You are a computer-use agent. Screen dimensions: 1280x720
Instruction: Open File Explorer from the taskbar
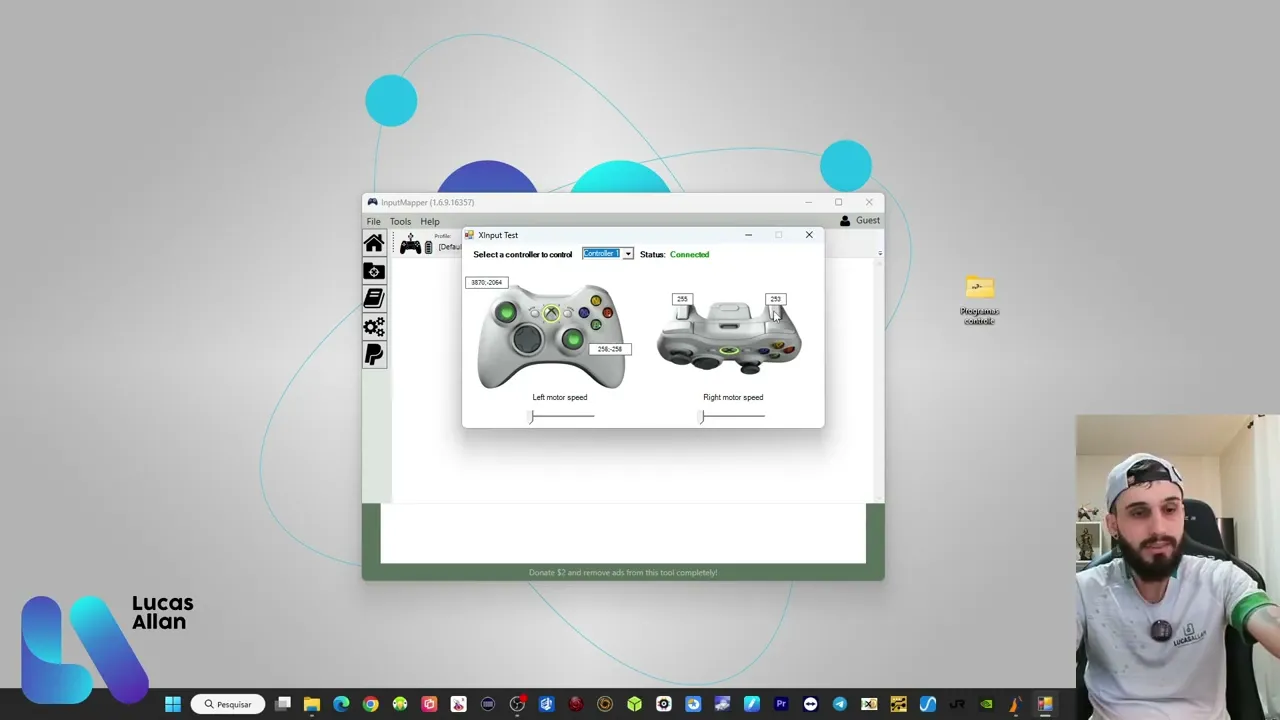(312, 704)
